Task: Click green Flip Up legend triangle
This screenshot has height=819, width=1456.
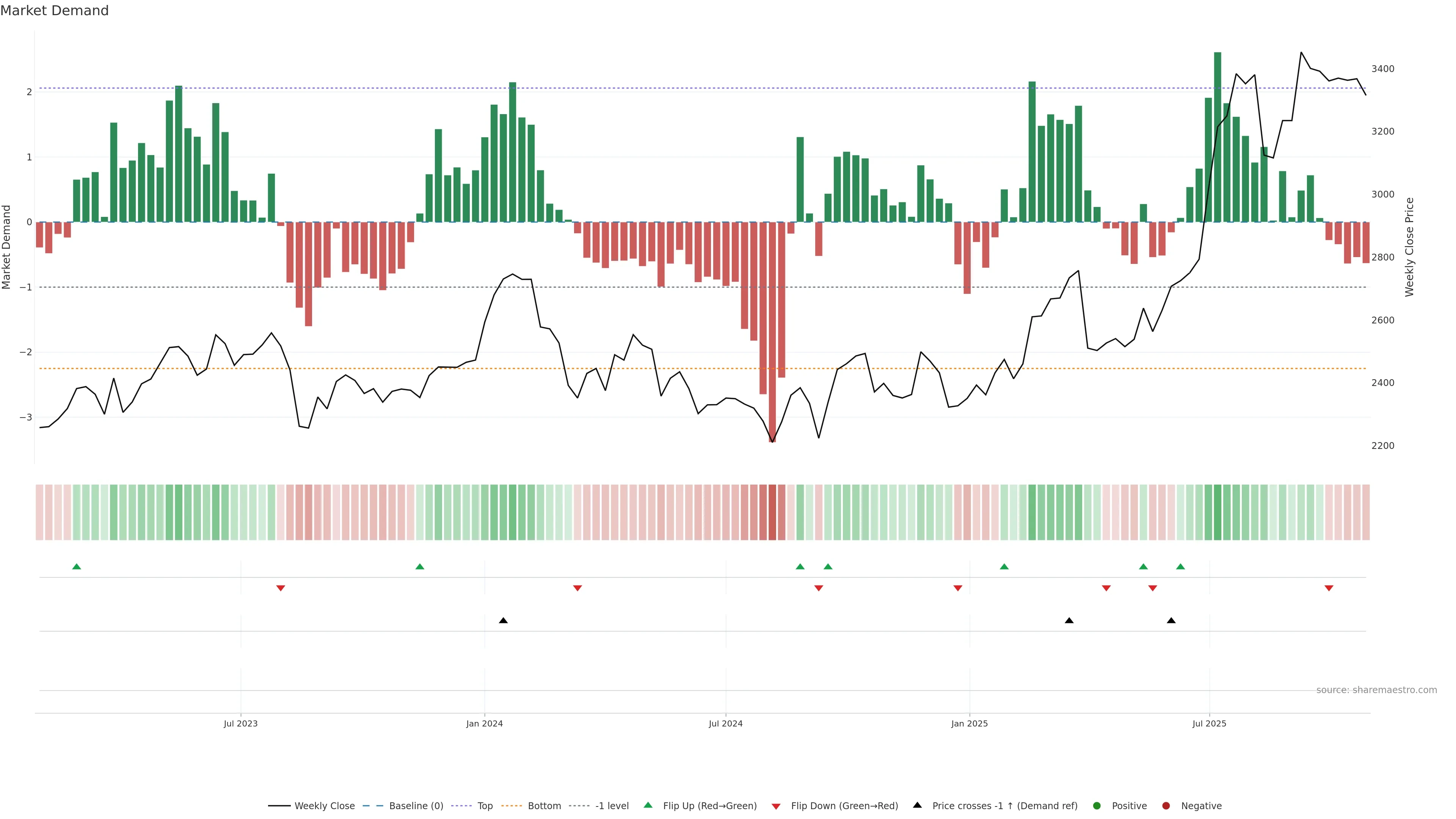Action: [648, 805]
